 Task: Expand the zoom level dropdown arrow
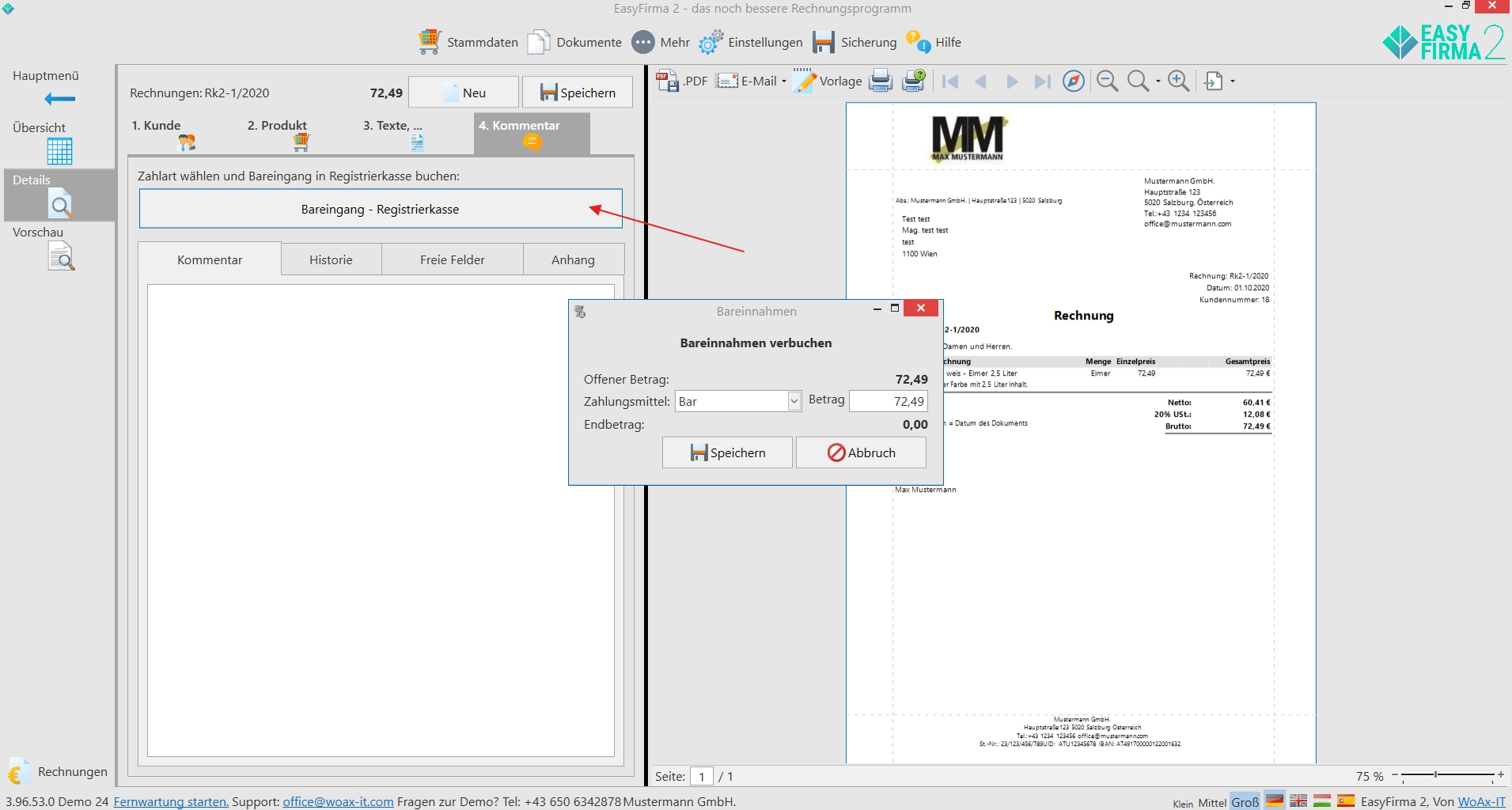point(1158,81)
